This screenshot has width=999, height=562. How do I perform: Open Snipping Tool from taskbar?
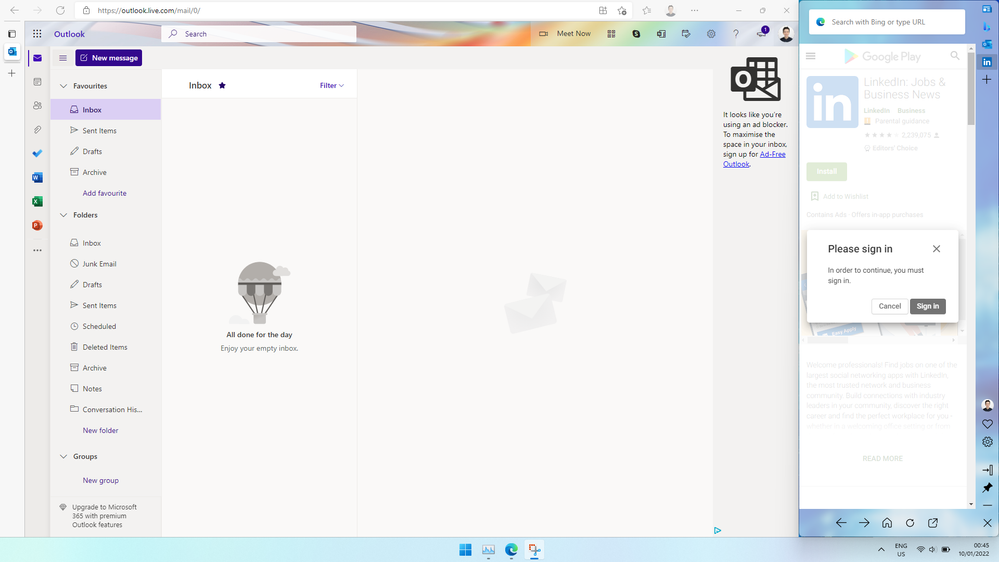coord(535,550)
